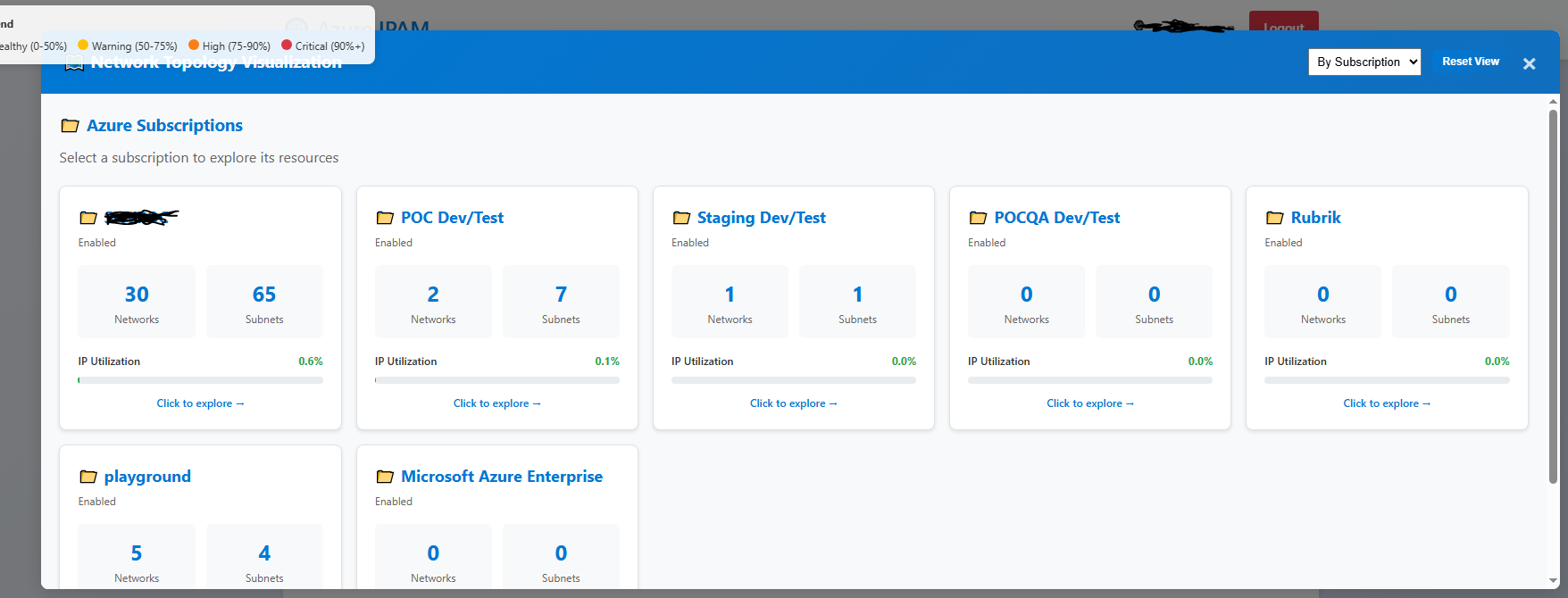Click to explore POCQA Dev/Test

[1089, 403]
